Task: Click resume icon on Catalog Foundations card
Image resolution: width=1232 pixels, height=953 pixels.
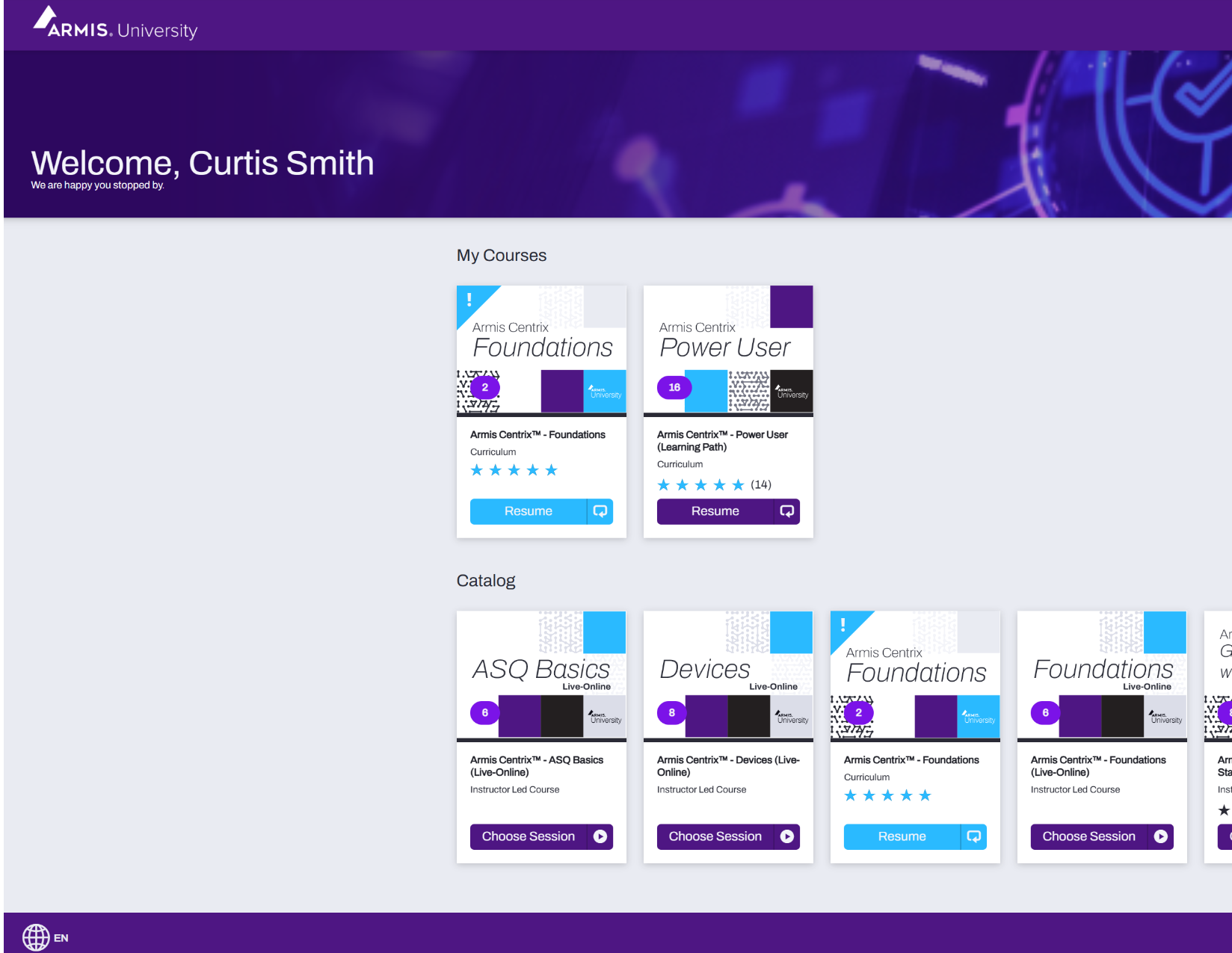Action: [x=974, y=836]
